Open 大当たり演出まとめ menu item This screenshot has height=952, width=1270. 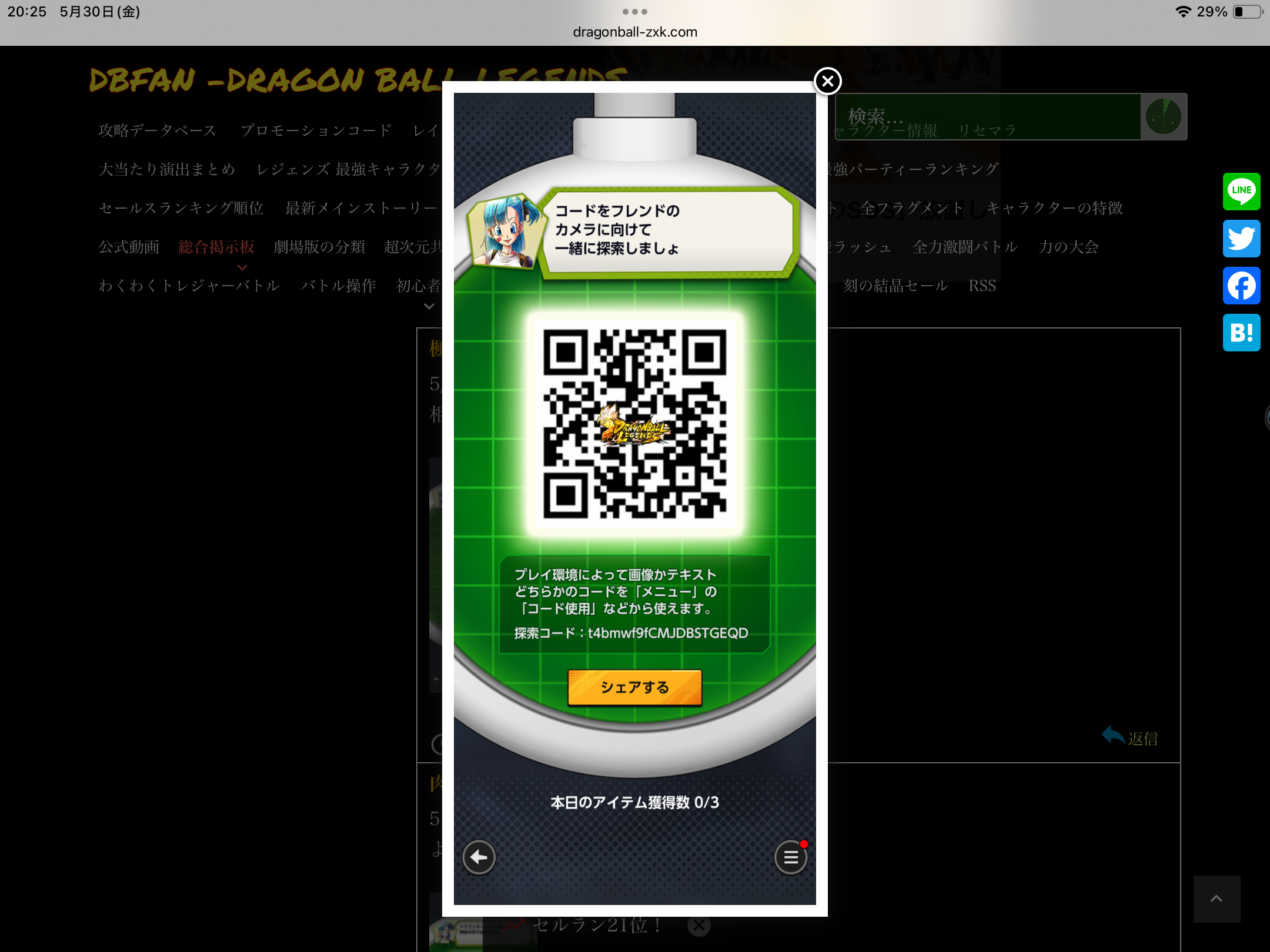pyautogui.click(x=167, y=169)
